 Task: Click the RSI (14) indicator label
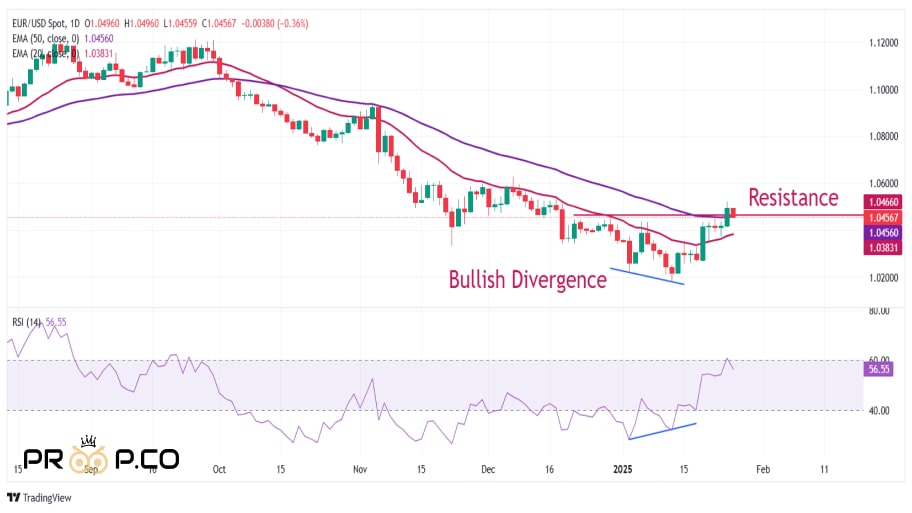[27, 322]
